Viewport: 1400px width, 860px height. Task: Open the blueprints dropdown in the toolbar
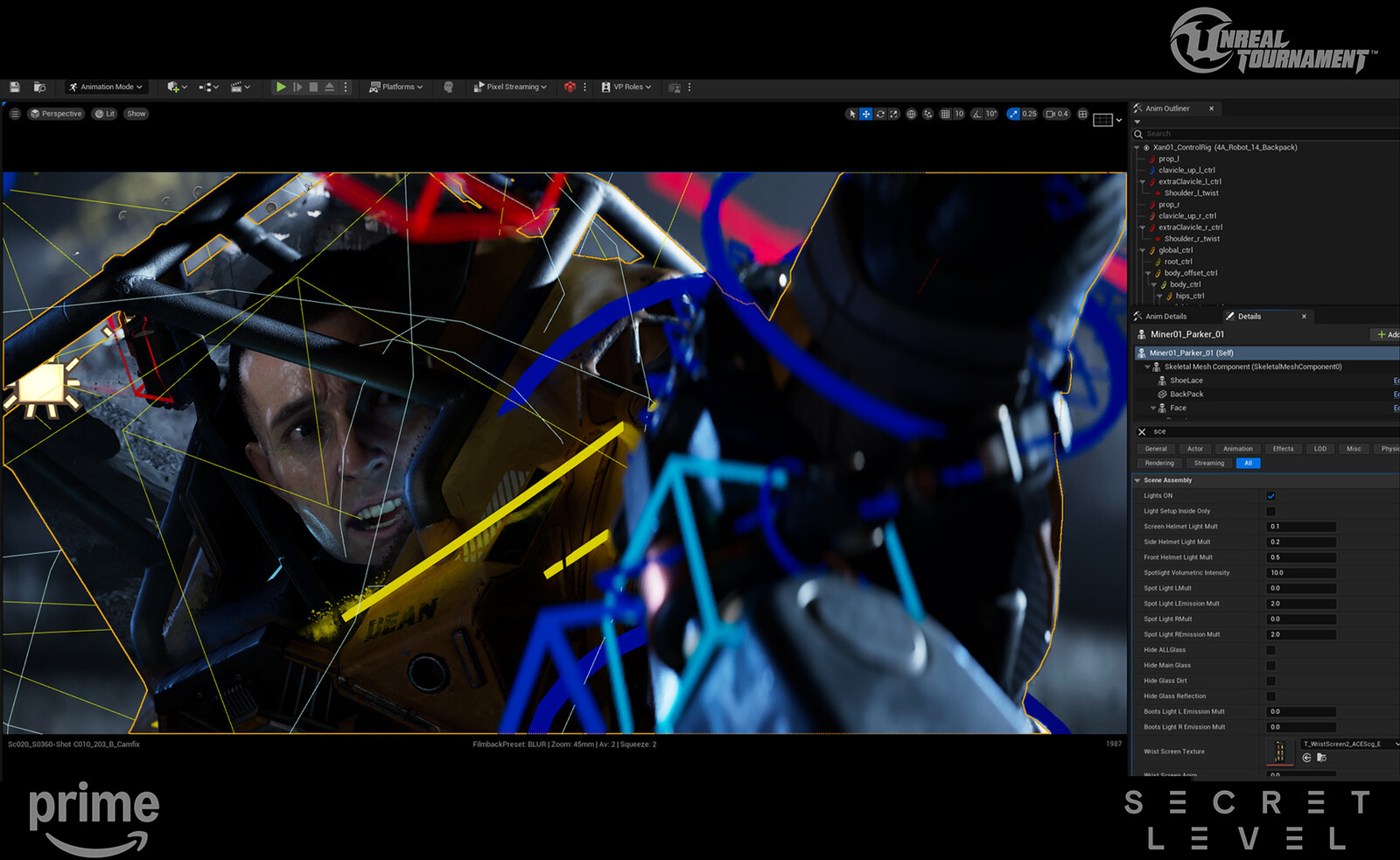(x=208, y=87)
